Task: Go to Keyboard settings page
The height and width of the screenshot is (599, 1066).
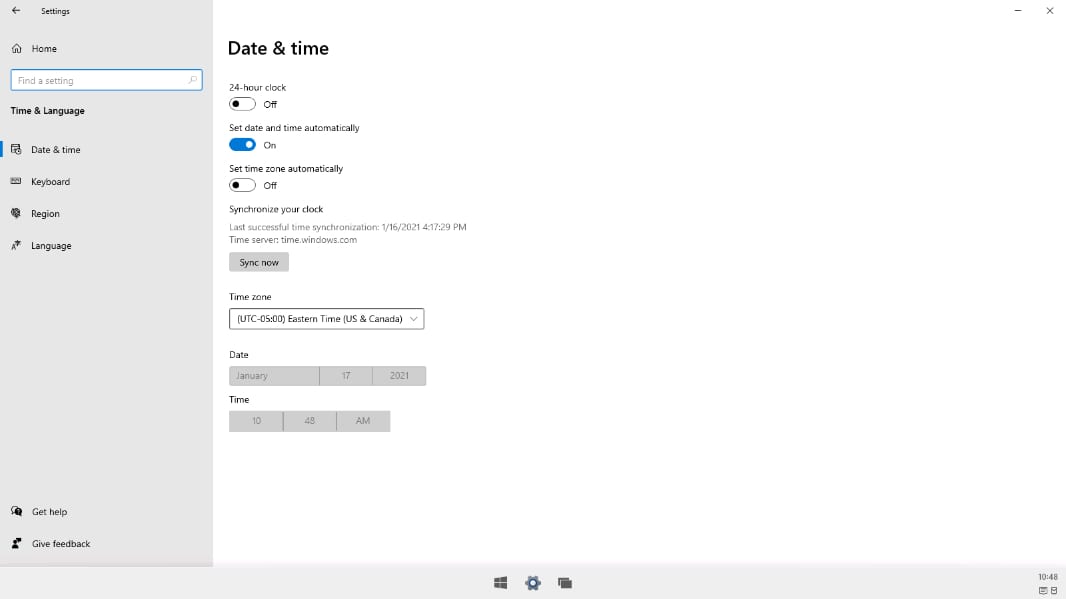Action: 50,182
